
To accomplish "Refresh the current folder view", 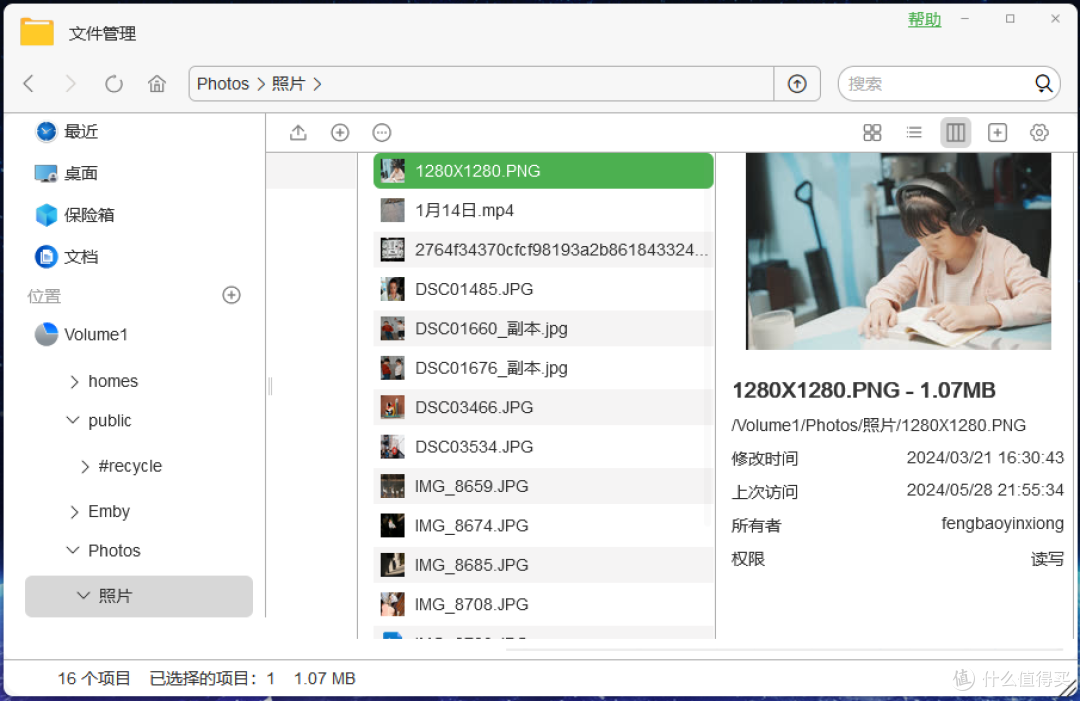I will pos(114,84).
